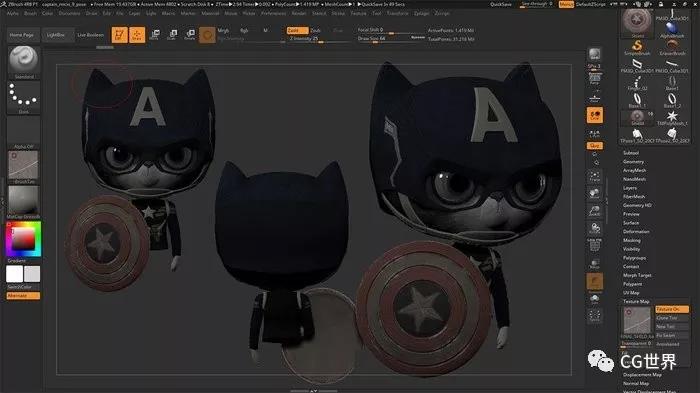Select the Rotate transform icon
Screen dimensions: 700x393
pyautogui.click(x=190, y=34)
